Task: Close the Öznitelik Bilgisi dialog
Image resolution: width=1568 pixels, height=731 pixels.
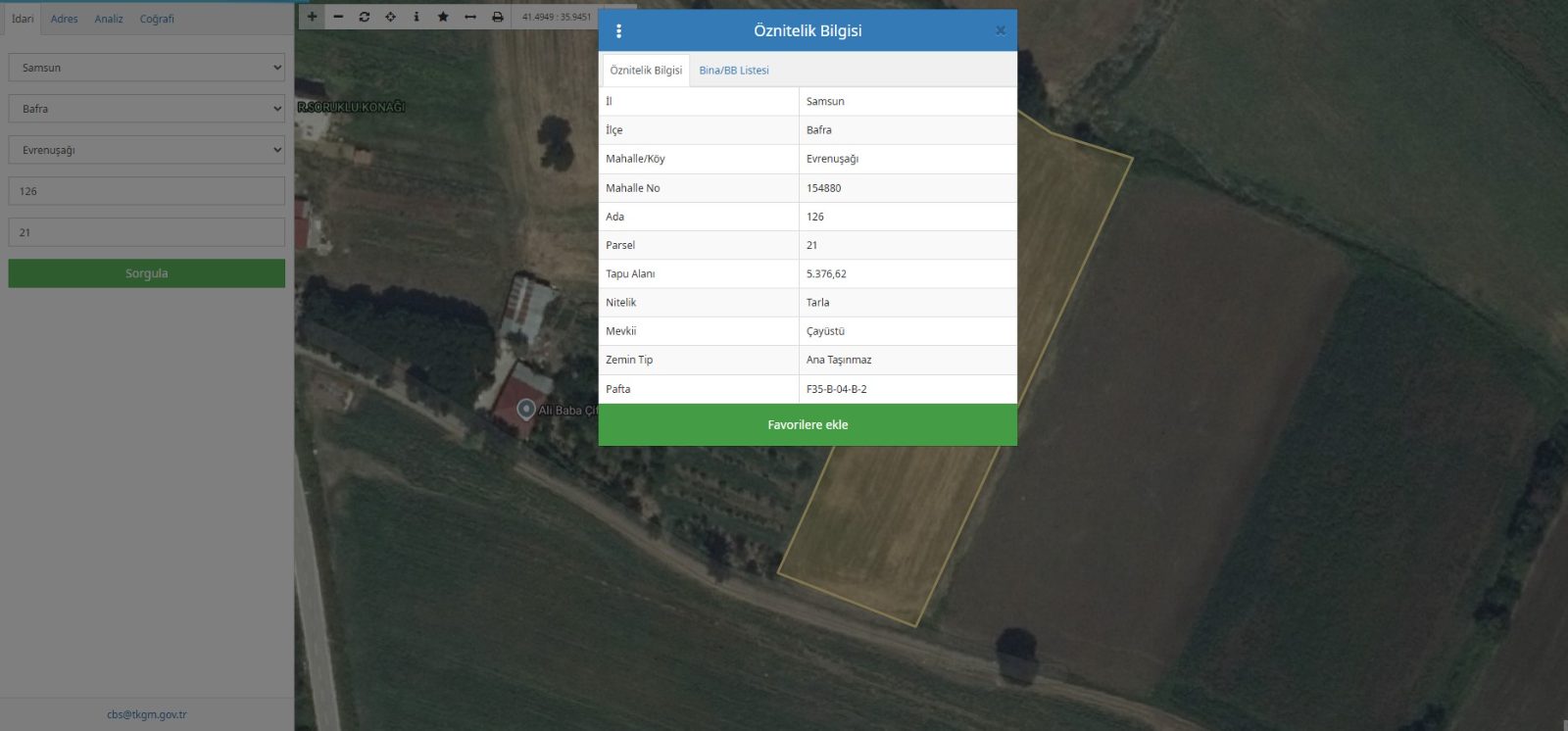Action: point(1001,30)
